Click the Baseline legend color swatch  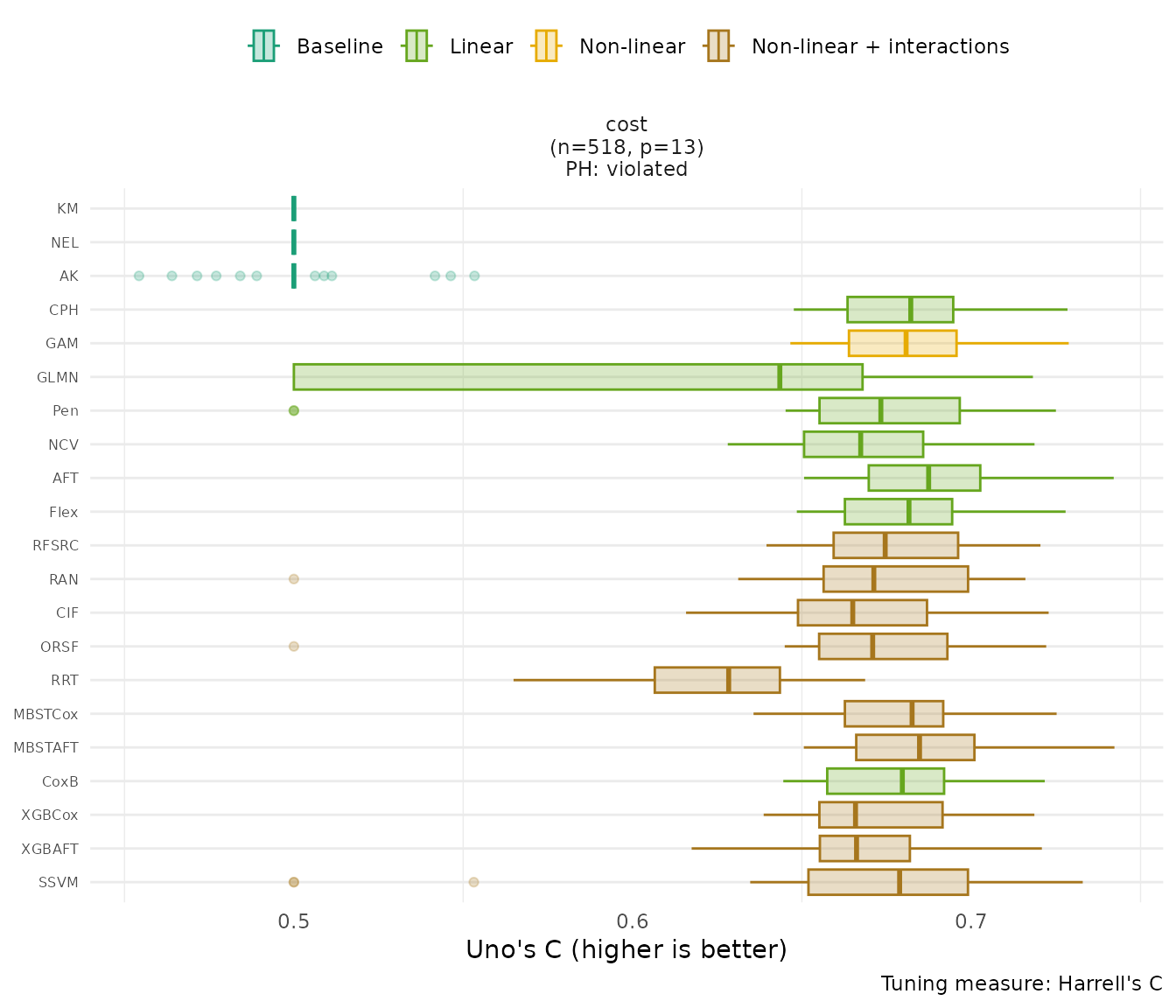coord(263,46)
